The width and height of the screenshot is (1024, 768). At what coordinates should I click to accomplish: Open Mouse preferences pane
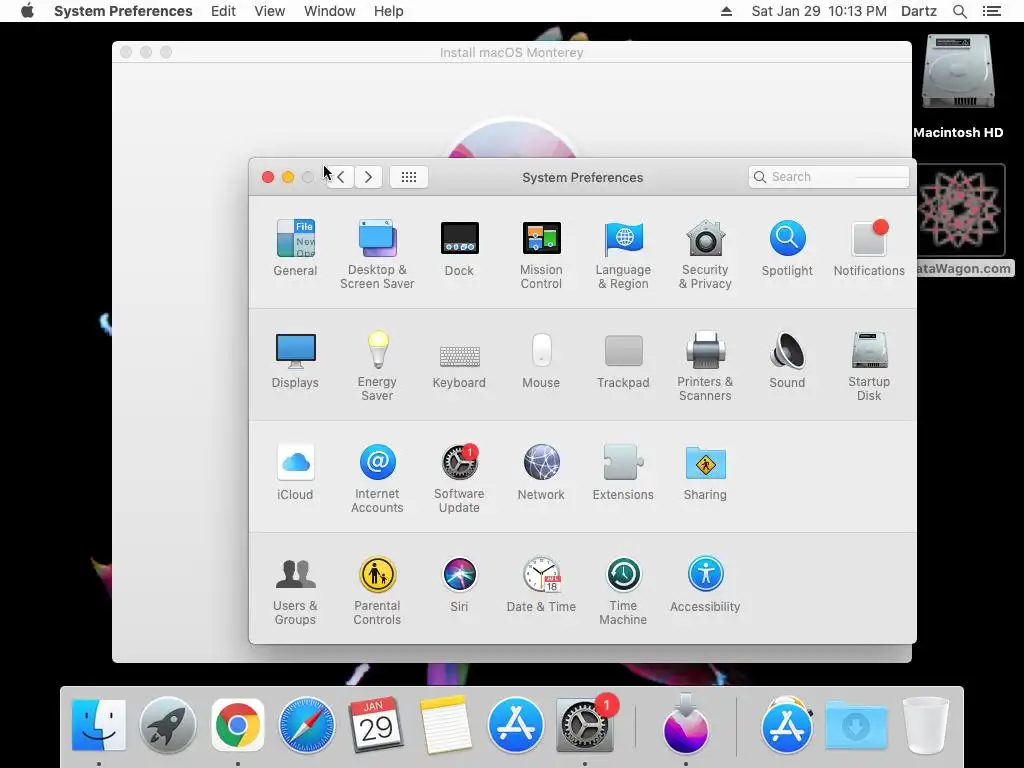[x=541, y=360]
